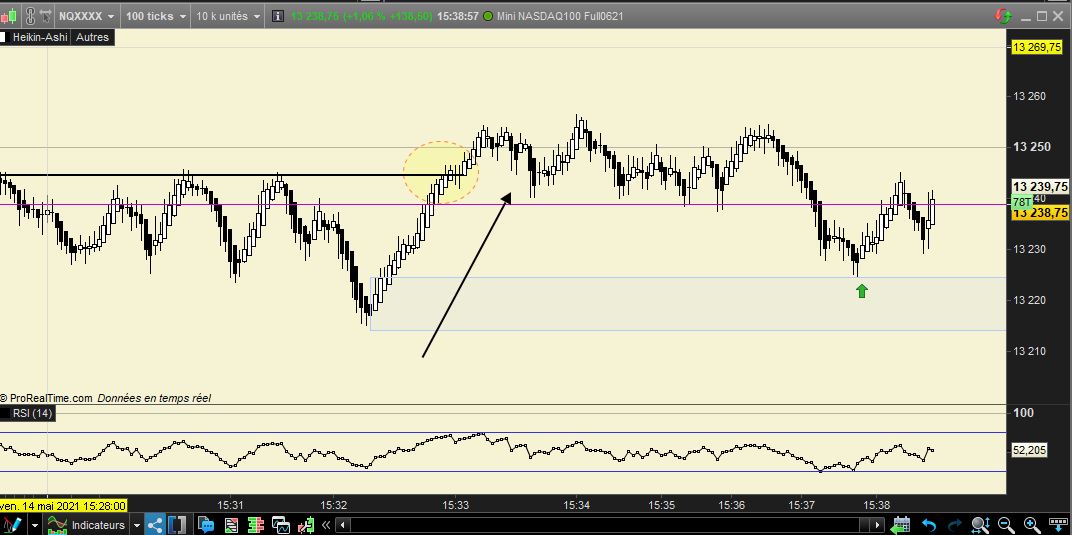
Task: Click the 13 260 price axis label
Action: [x=1032, y=96]
